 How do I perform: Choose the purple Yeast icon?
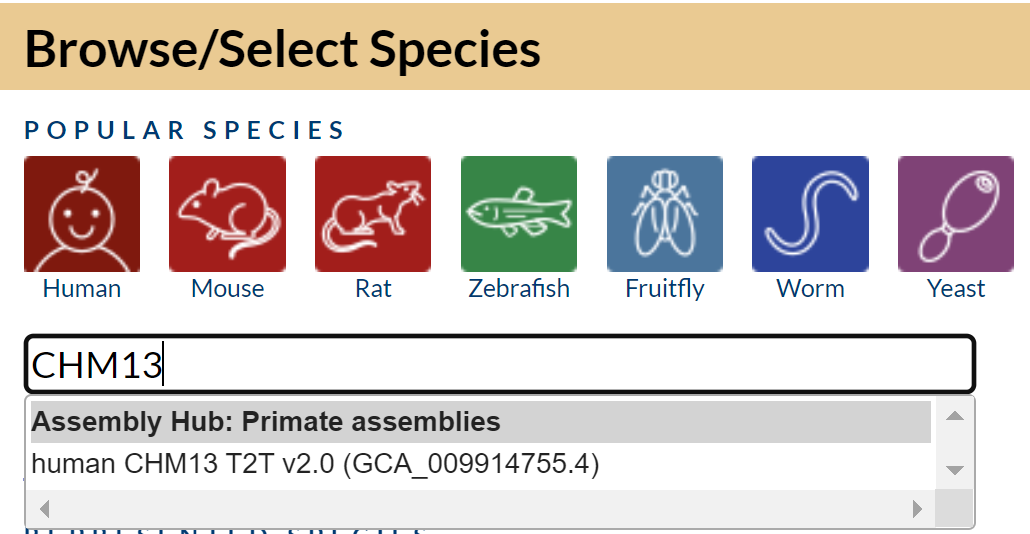tap(956, 214)
